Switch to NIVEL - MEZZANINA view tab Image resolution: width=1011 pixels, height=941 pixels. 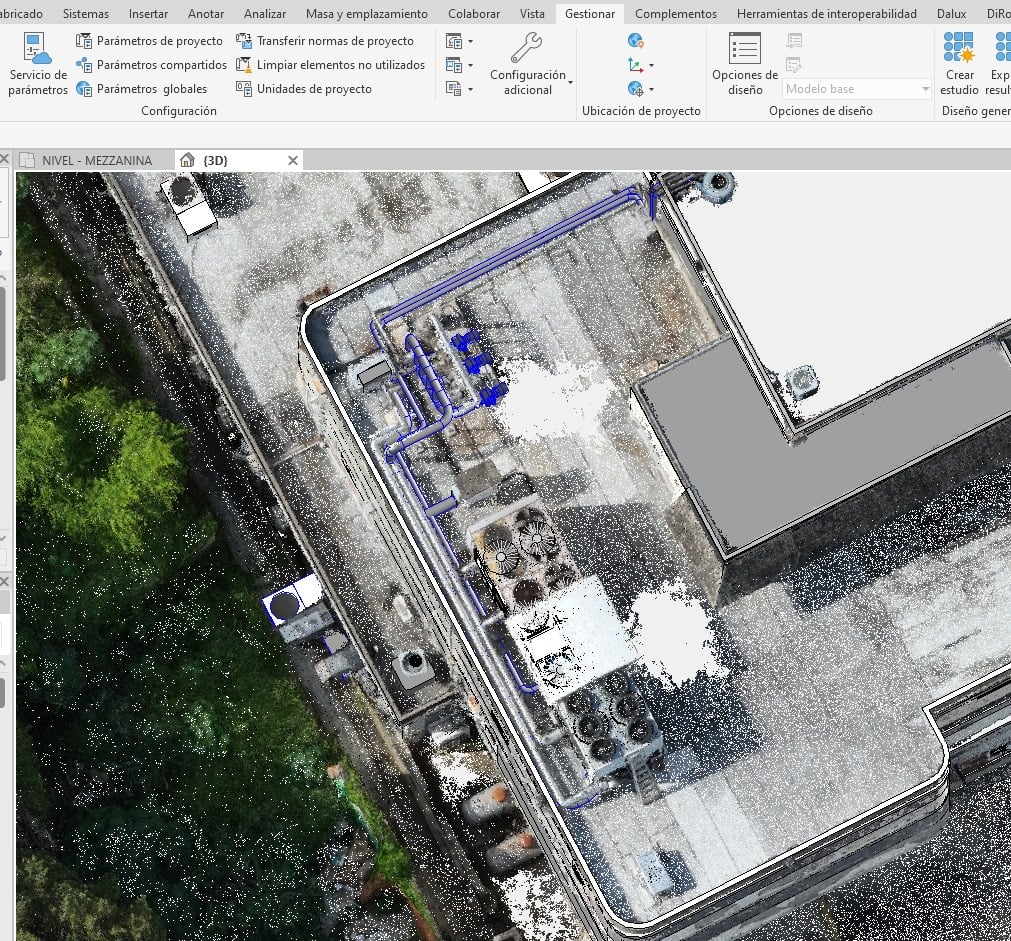[x=97, y=160]
